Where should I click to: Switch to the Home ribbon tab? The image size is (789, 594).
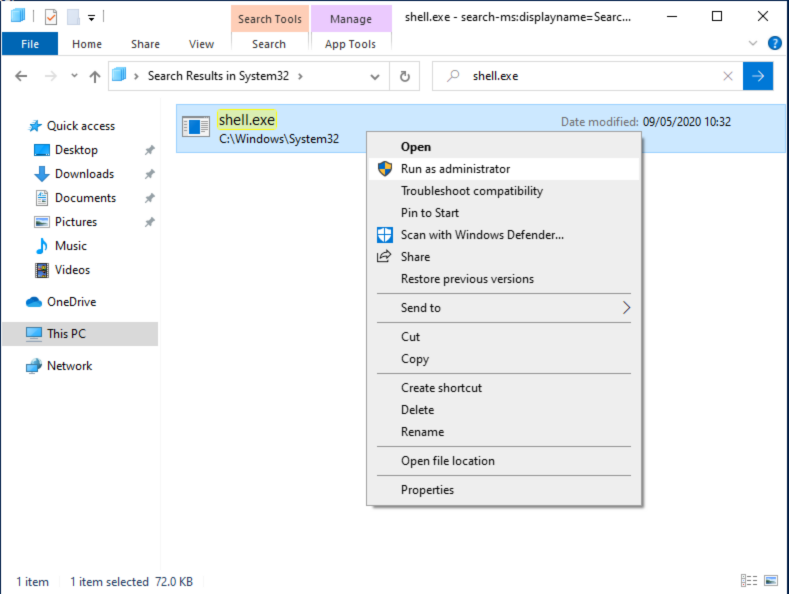coord(87,44)
